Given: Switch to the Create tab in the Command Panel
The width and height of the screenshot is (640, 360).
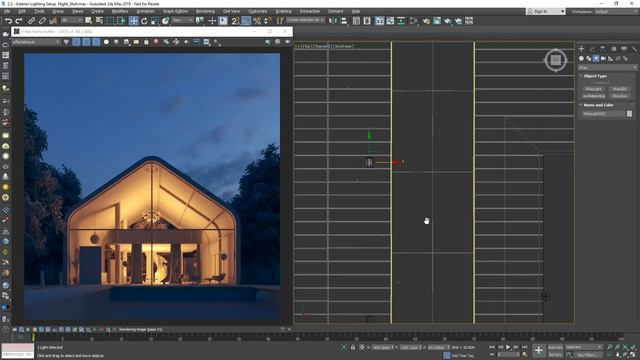Looking at the screenshot, I should point(581,49).
